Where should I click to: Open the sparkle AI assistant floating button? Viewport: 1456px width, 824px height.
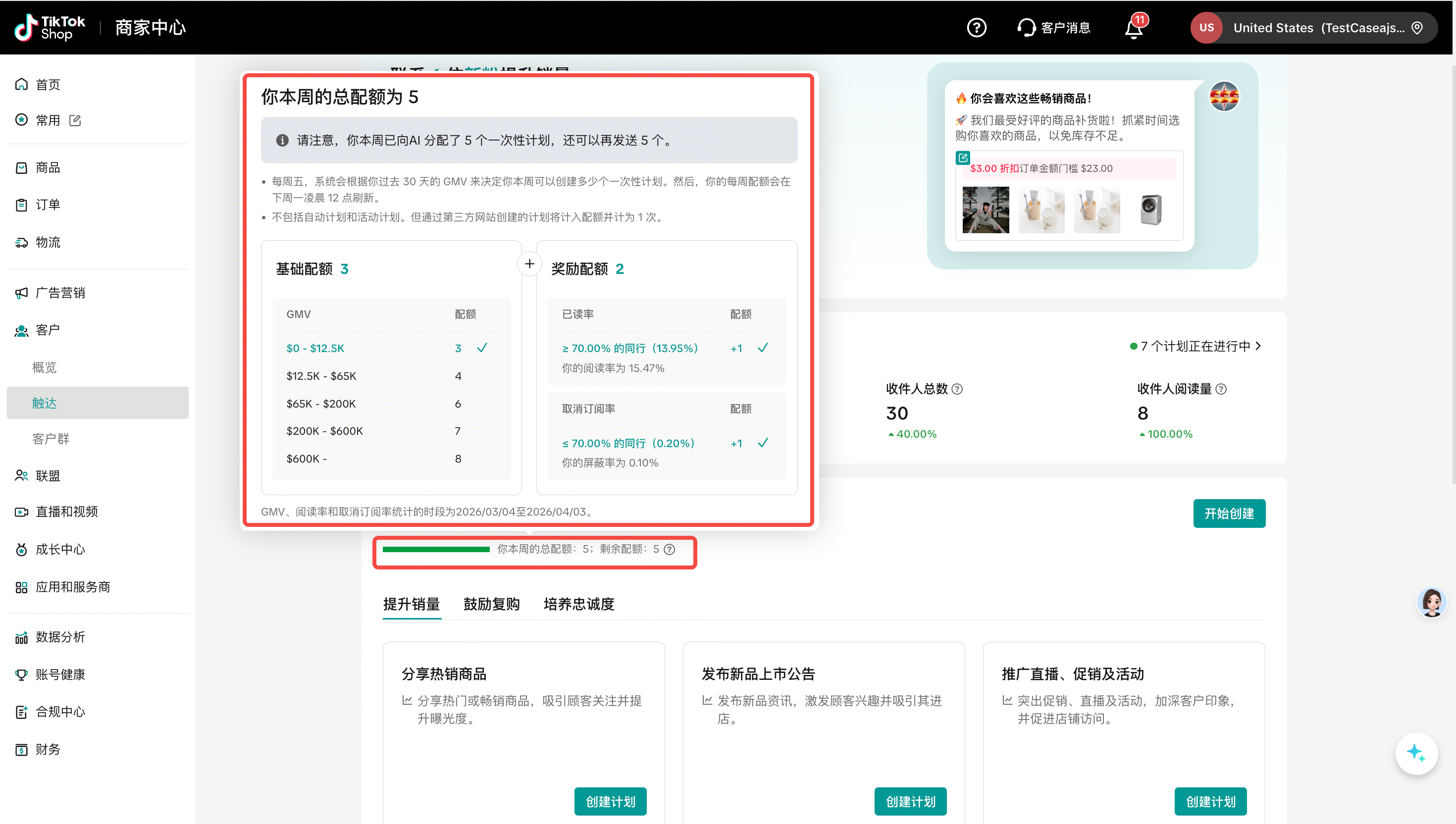[1416, 753]
